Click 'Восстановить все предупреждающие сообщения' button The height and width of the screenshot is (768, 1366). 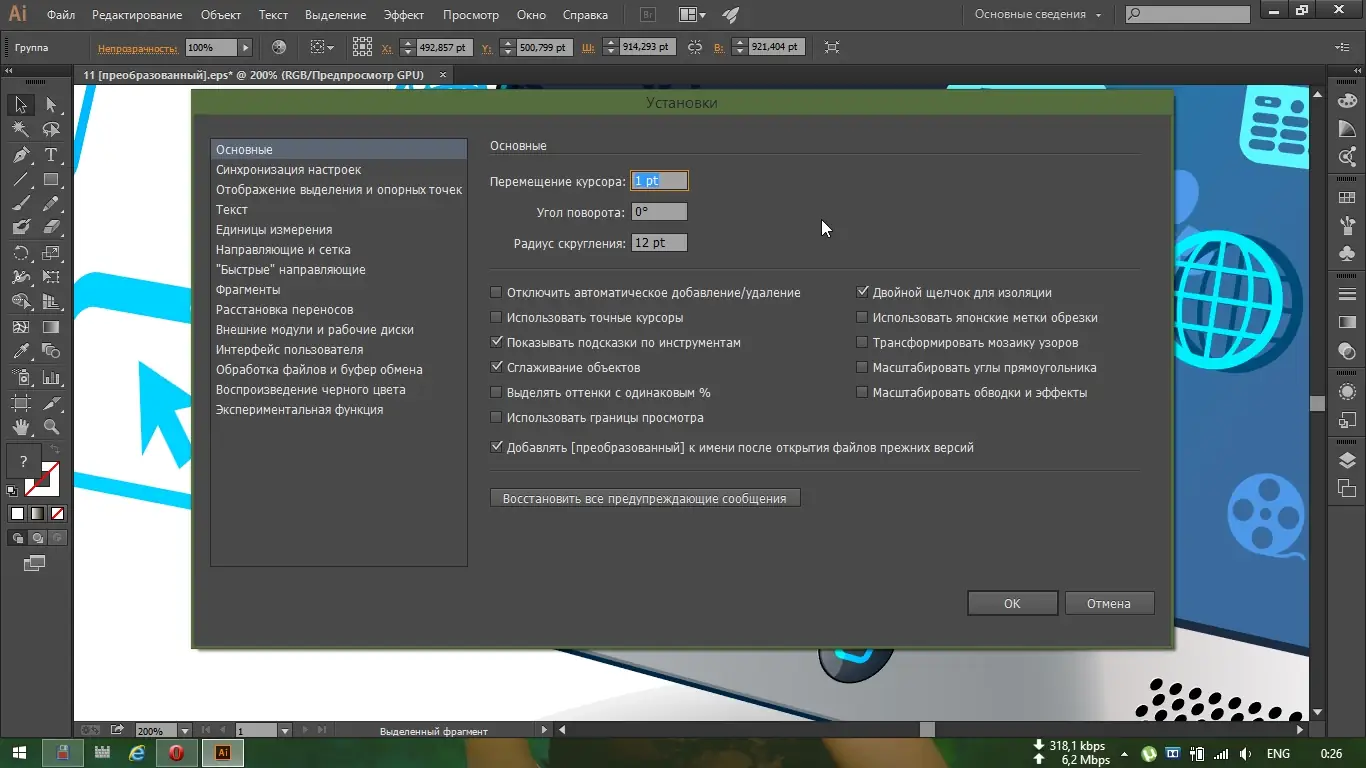(645, 498)
